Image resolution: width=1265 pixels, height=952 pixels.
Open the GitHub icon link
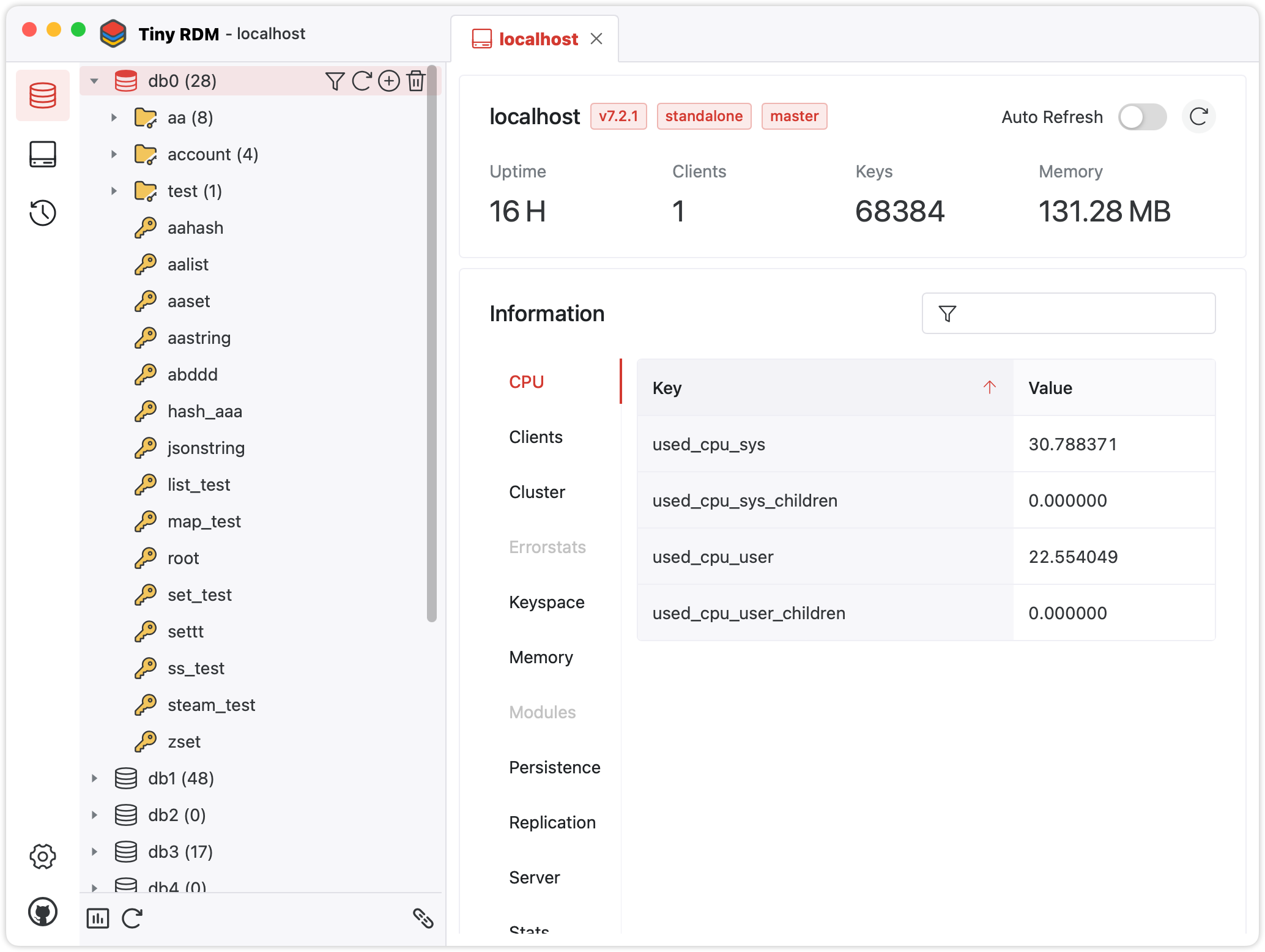pos(43,912)
